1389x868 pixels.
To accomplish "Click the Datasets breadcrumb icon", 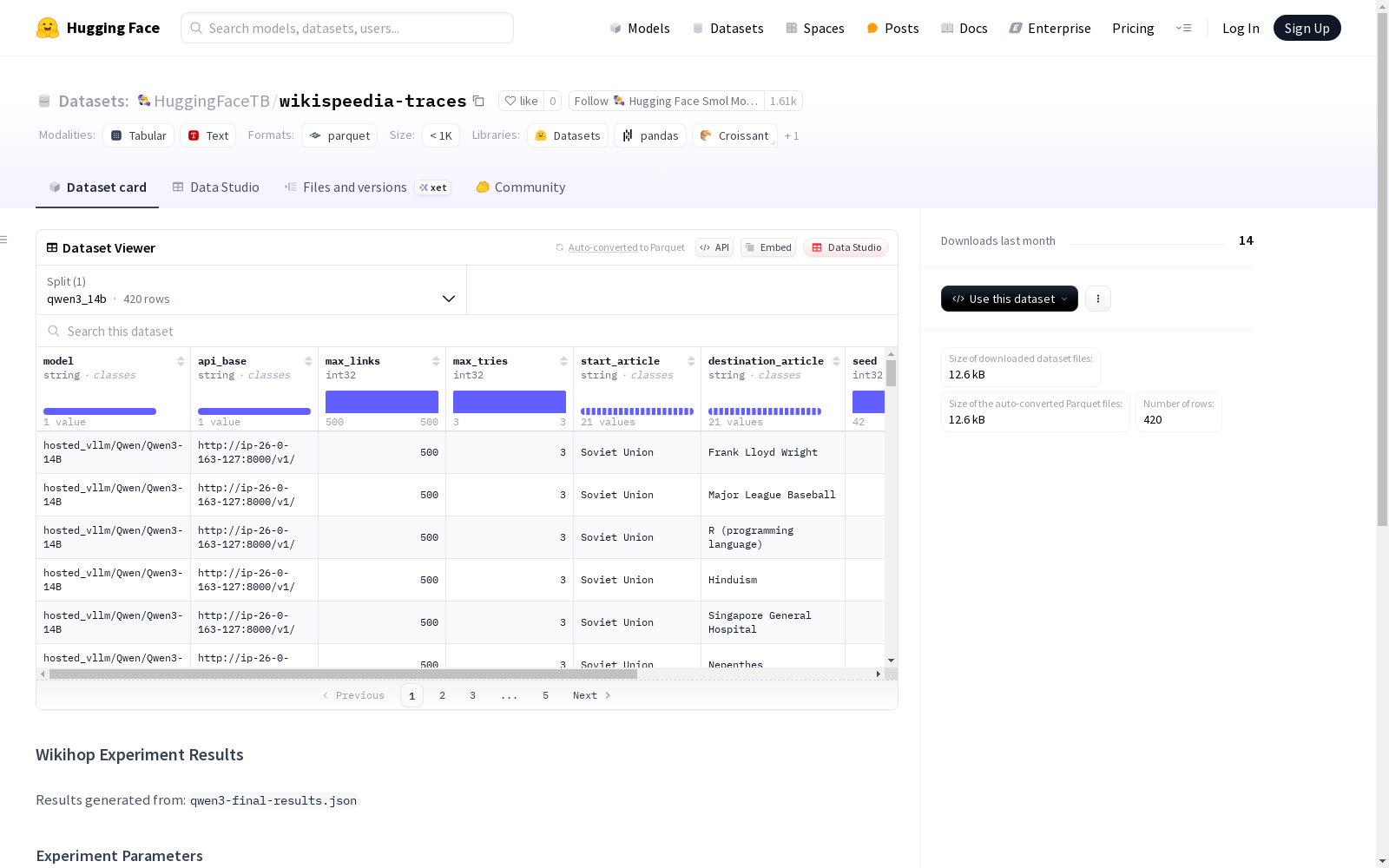I will click(x=44, y=101).
